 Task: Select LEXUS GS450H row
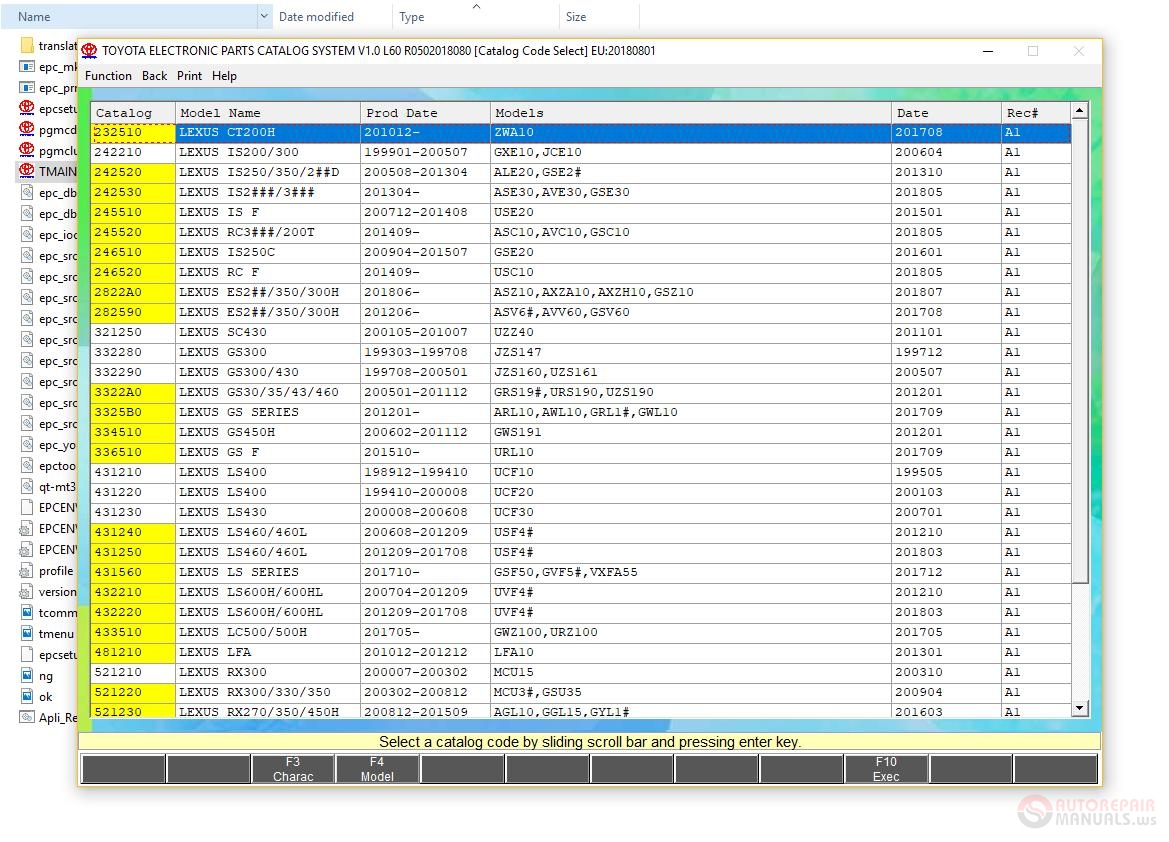[581, 433]
